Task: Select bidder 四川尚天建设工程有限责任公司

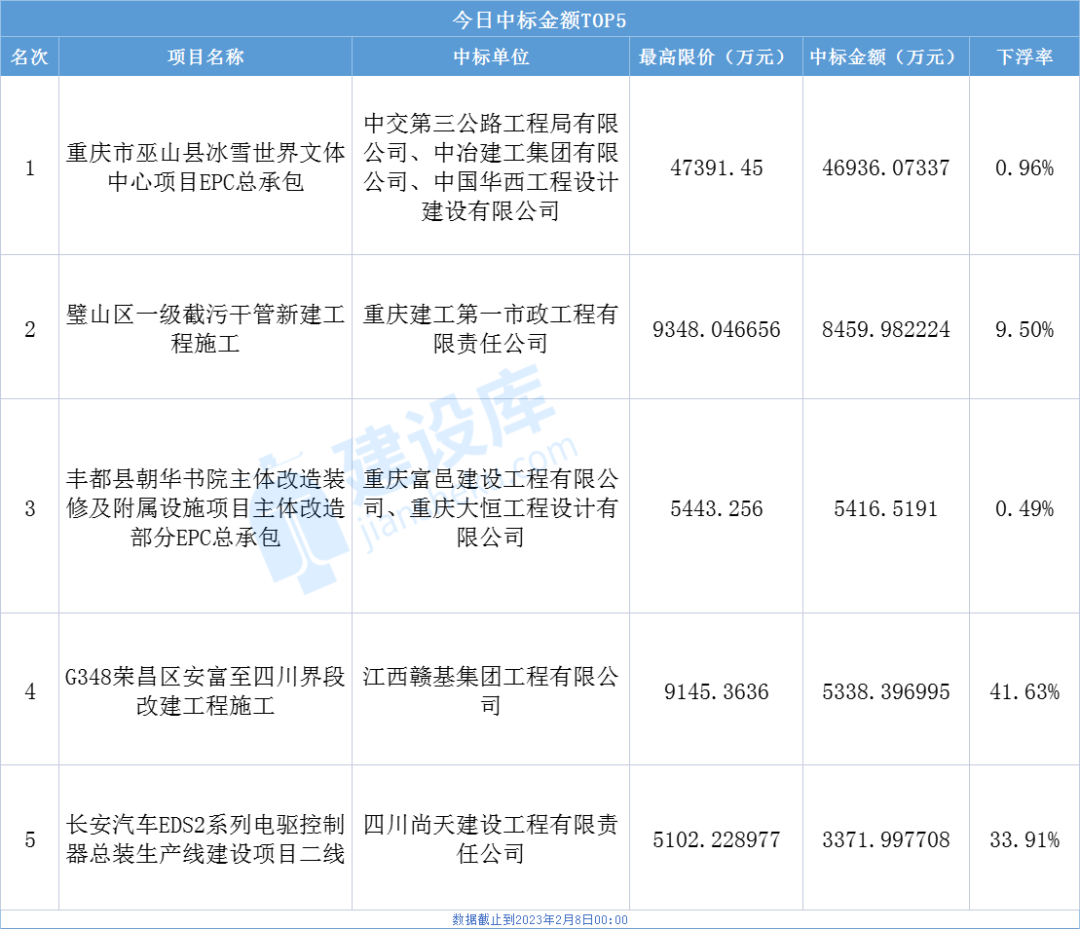Action: point(490,839)
